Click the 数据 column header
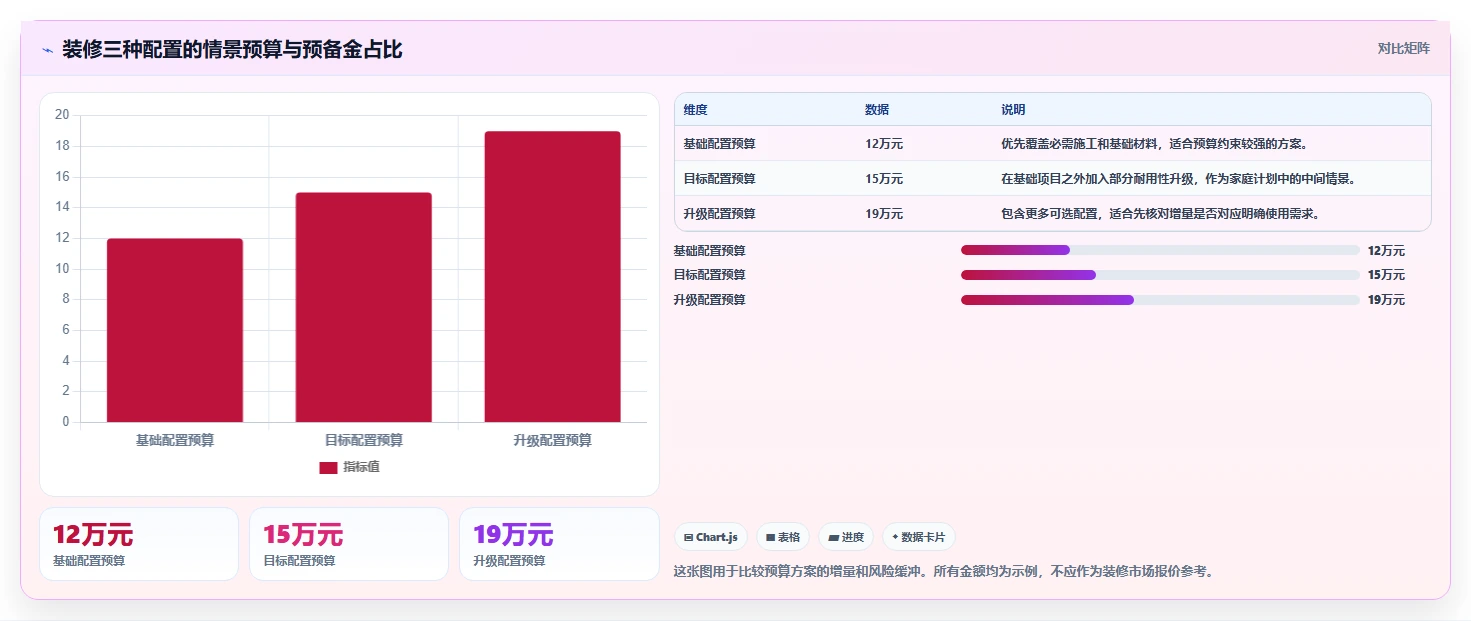1471x621 pixels. coord(877,110)
